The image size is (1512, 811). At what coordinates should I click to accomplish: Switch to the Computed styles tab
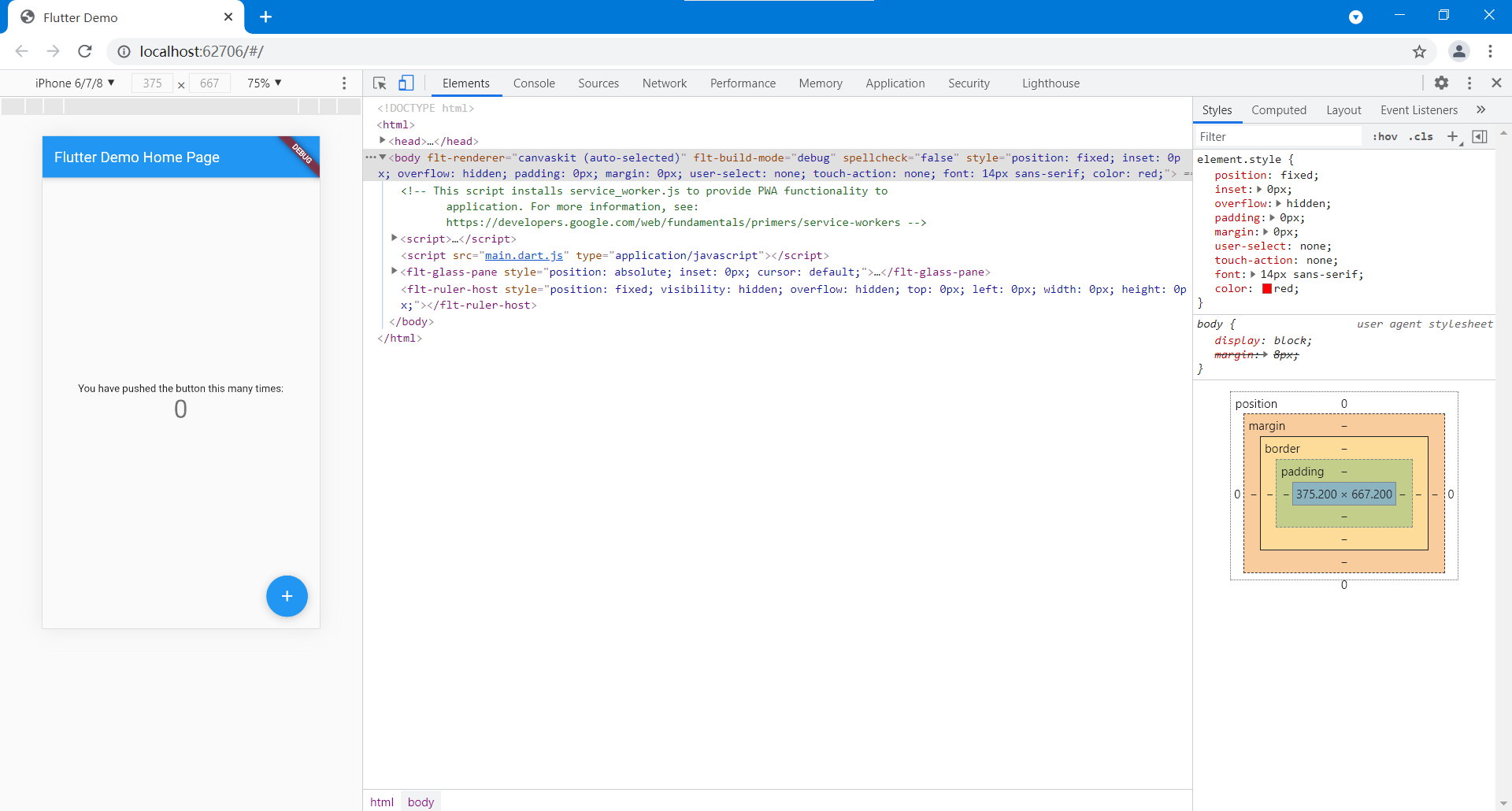pos(1279,109)
